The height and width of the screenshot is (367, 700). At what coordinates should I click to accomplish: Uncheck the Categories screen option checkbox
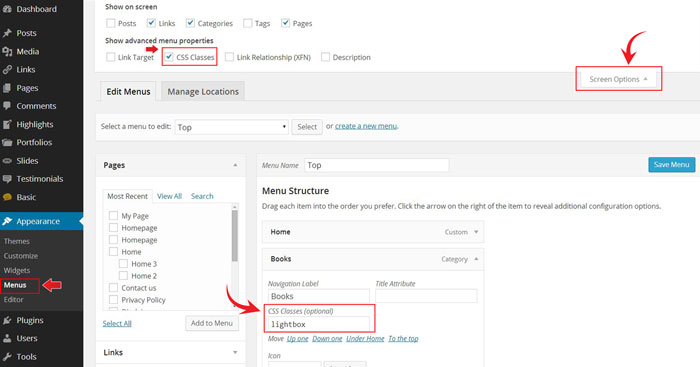[x=190, y=23]
